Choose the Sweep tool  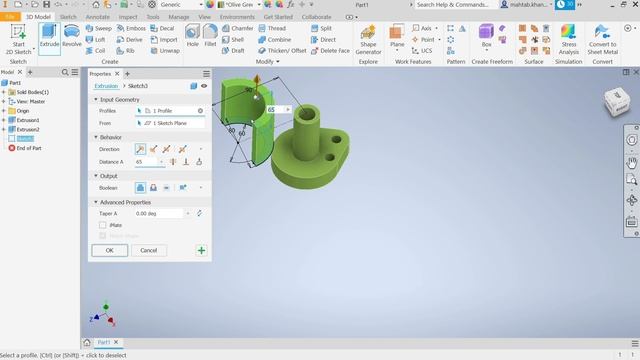pos(98,28)
